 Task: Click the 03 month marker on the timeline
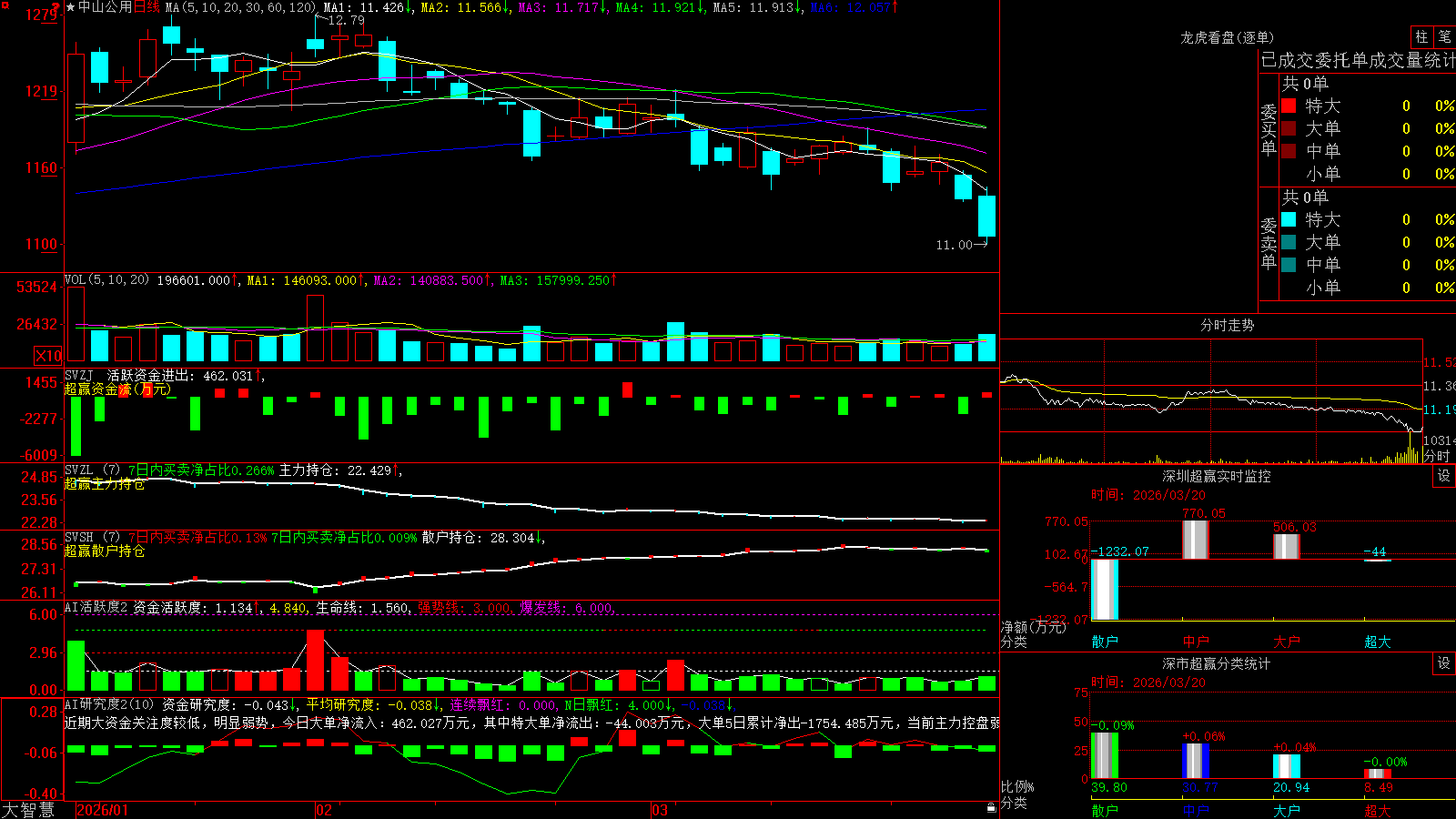pyautogui.click(x=660, y=810)
